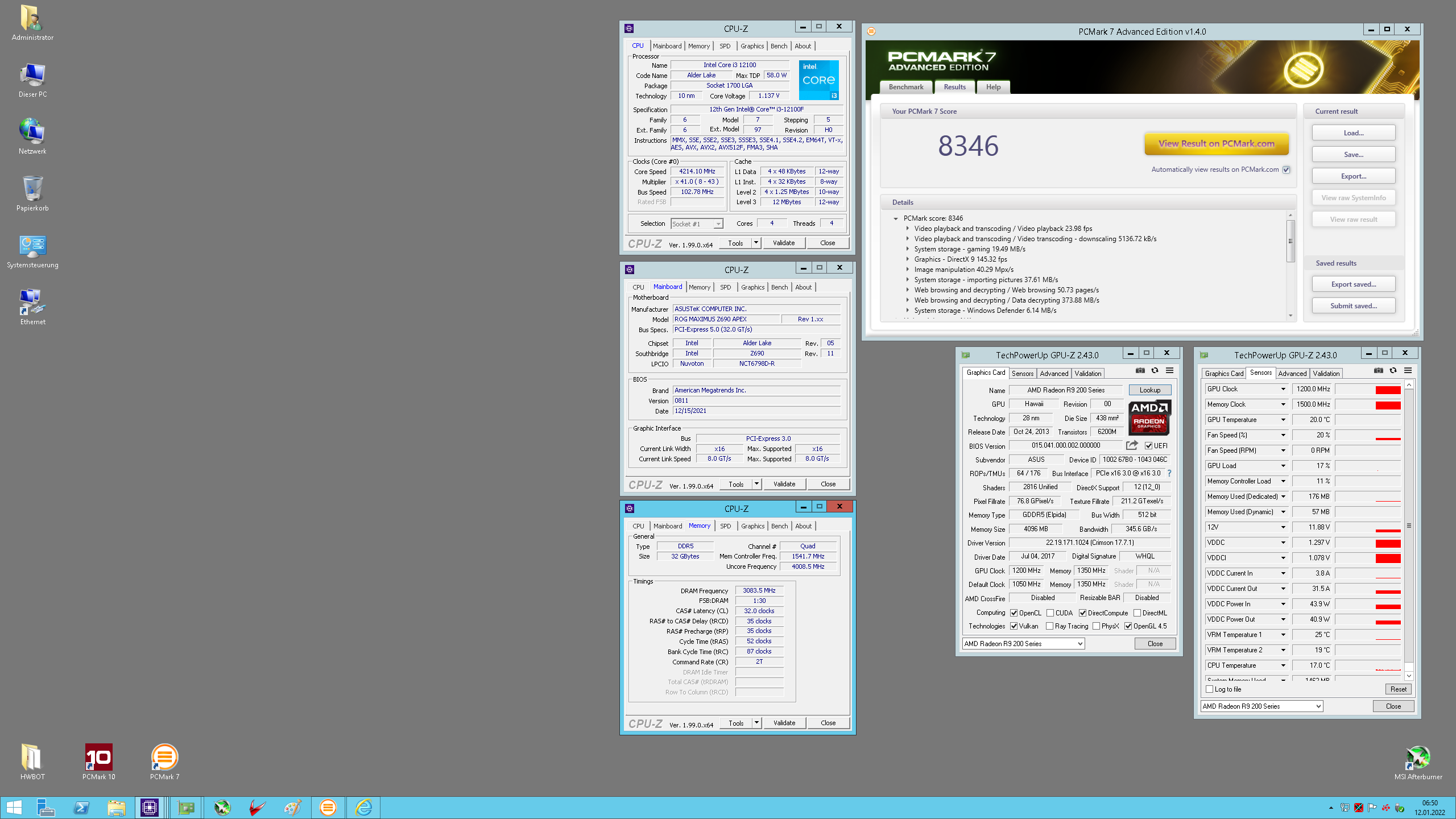The height and width of the screenshot is (819, 1456).
Task: Toggle the Vulkan checkbox
Action: [x=1014, y=626]
